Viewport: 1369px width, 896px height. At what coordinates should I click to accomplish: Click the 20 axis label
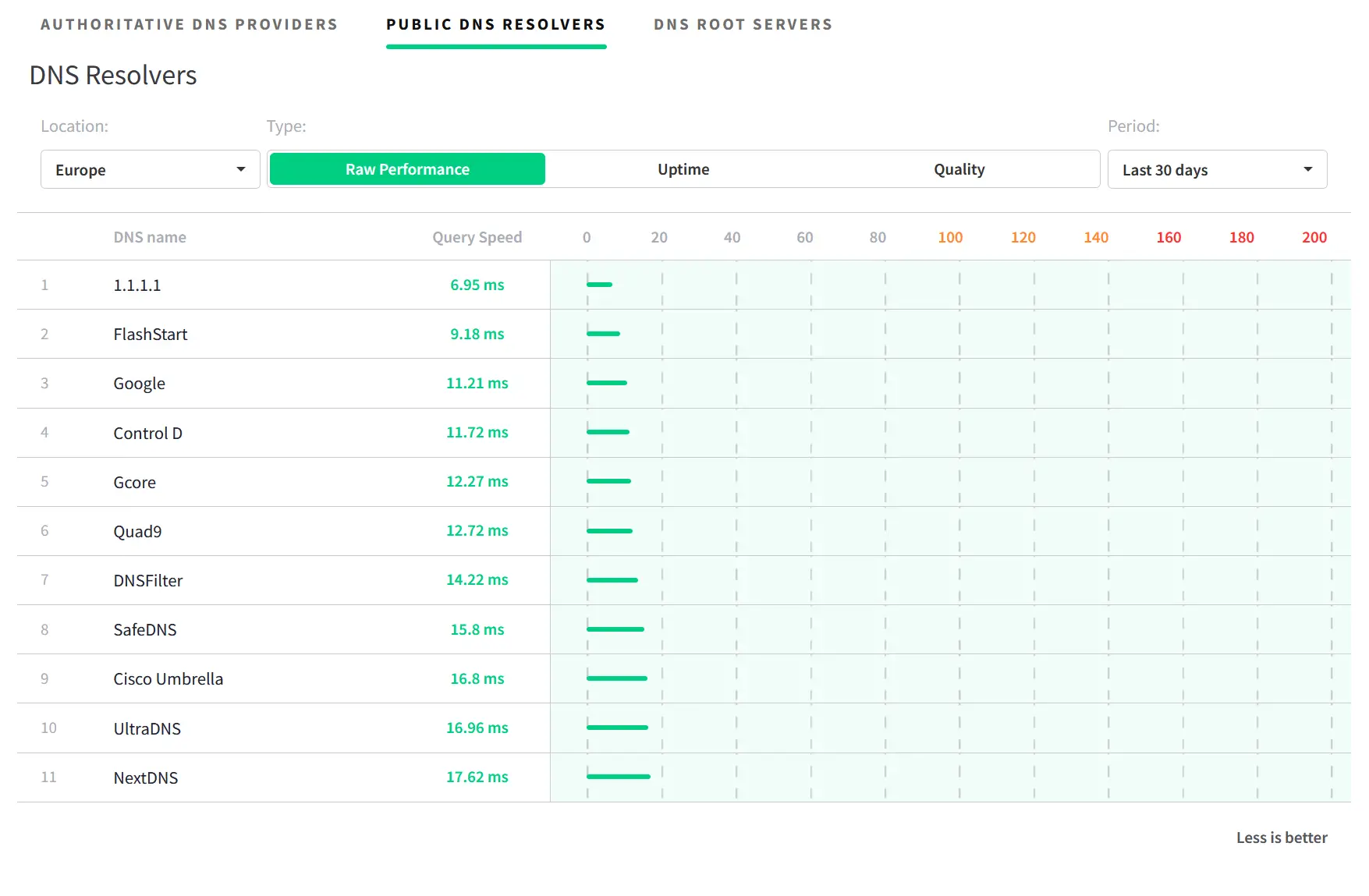[659, 237]
